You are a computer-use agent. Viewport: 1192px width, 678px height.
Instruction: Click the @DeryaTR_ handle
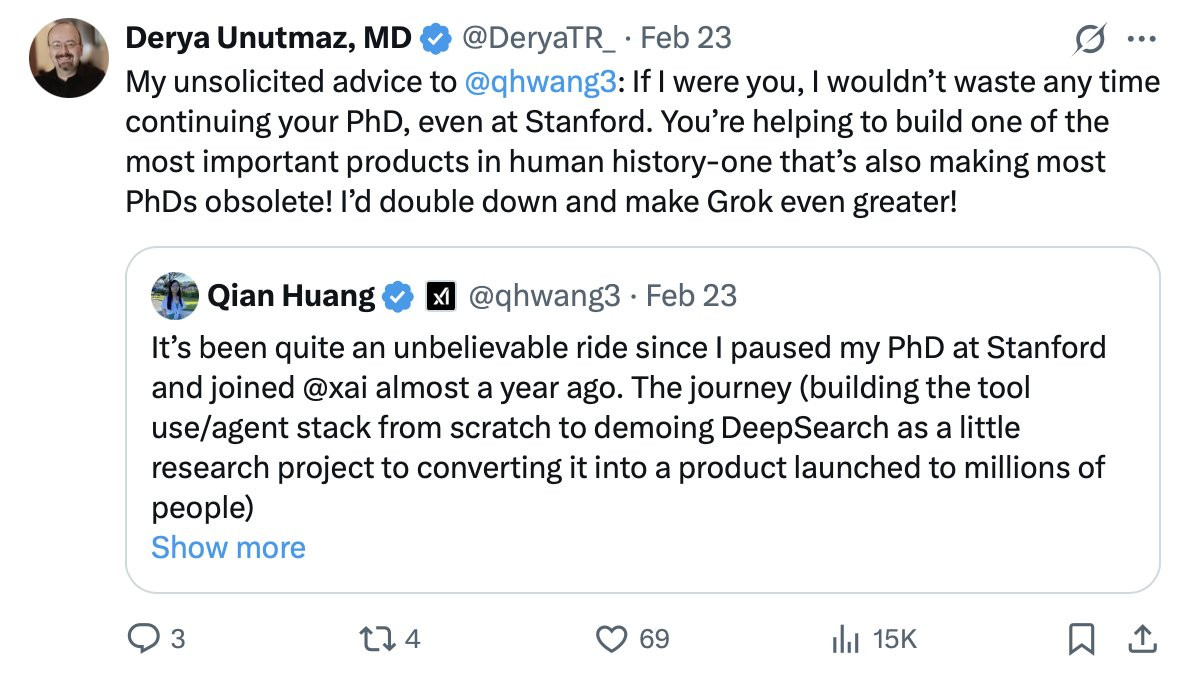coord(541,38)
